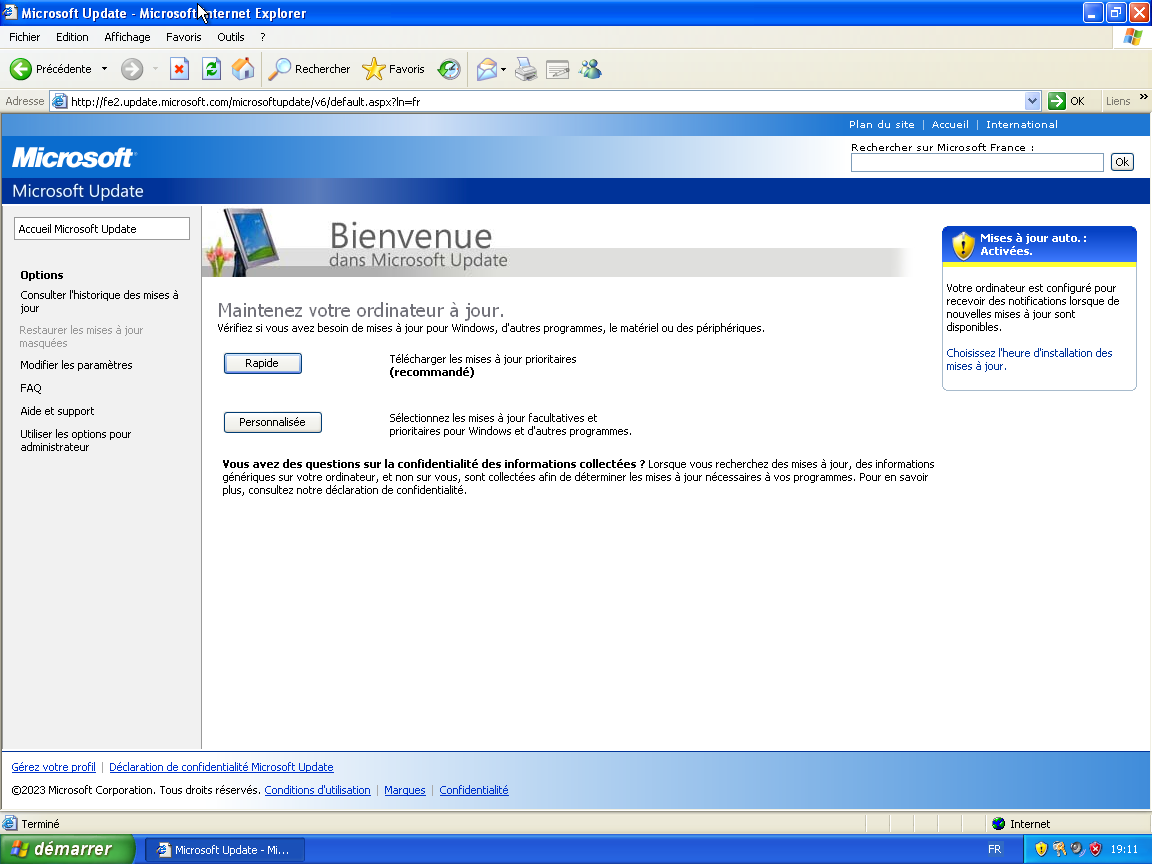
Task: Click the Internet zone globe icon
Action: click(x=998, y=824)
